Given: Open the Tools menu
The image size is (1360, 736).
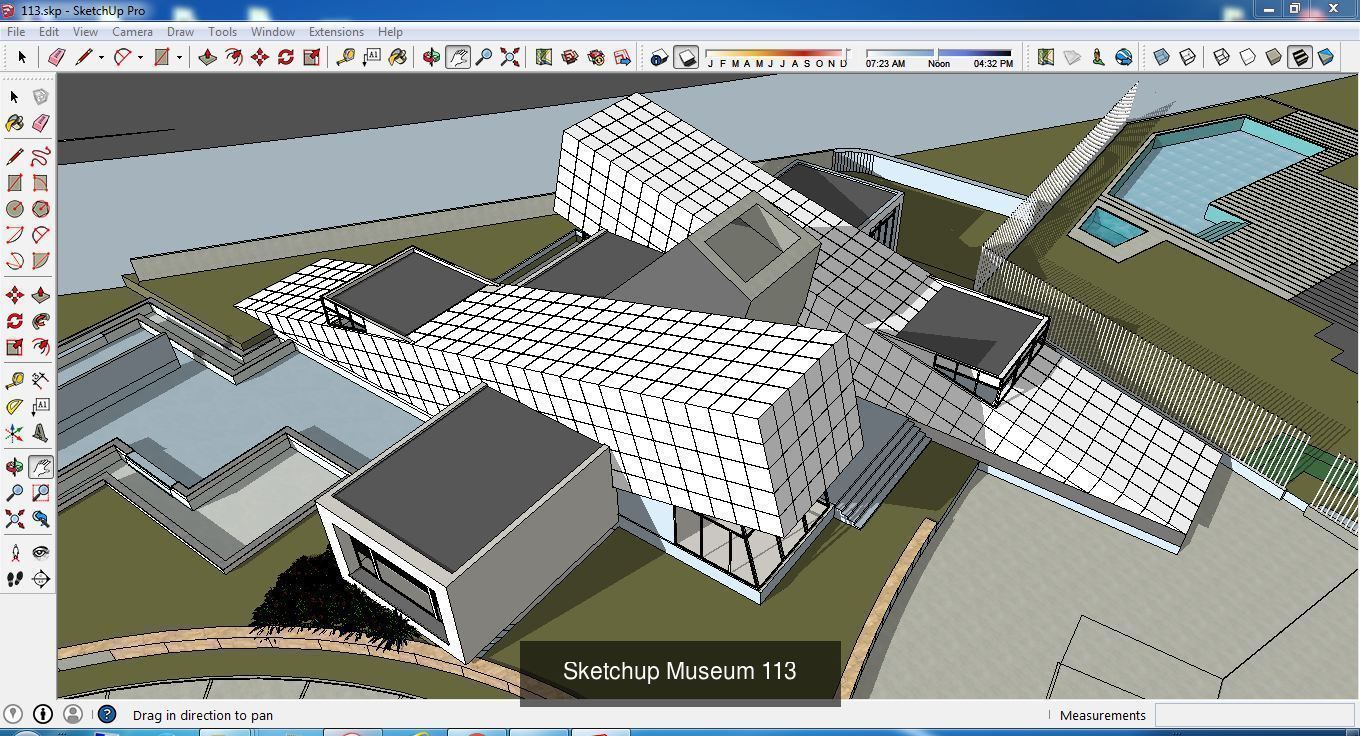Looking at the screenshot, I should click(x=222, y=32).
